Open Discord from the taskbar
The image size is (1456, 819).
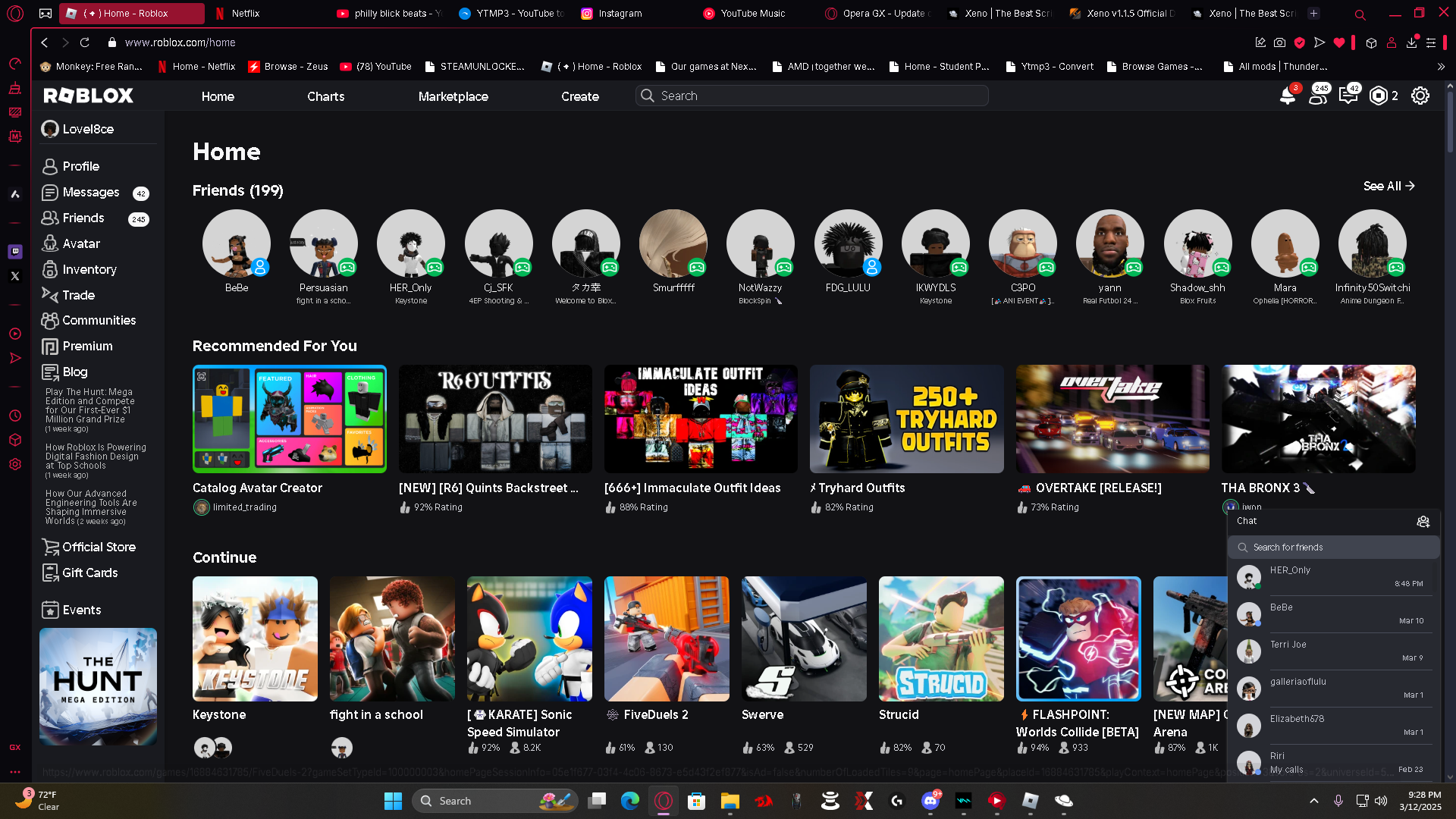coord(930,801)
